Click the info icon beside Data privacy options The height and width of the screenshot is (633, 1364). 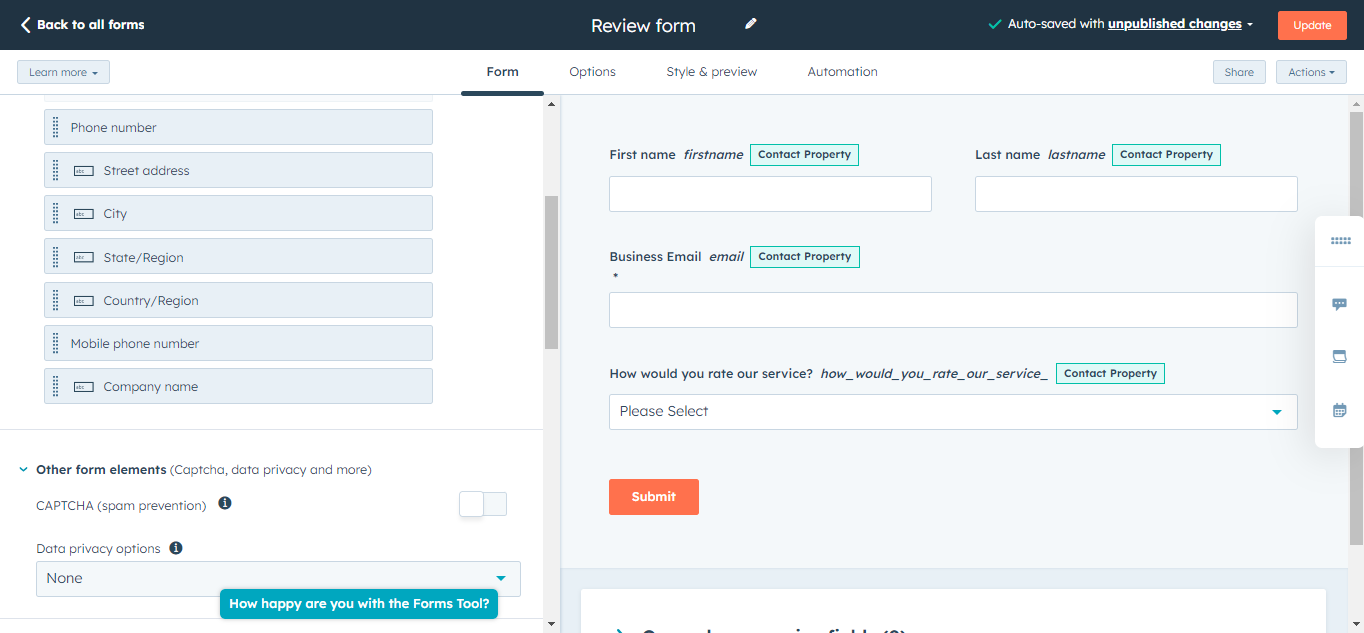point(175,547)
